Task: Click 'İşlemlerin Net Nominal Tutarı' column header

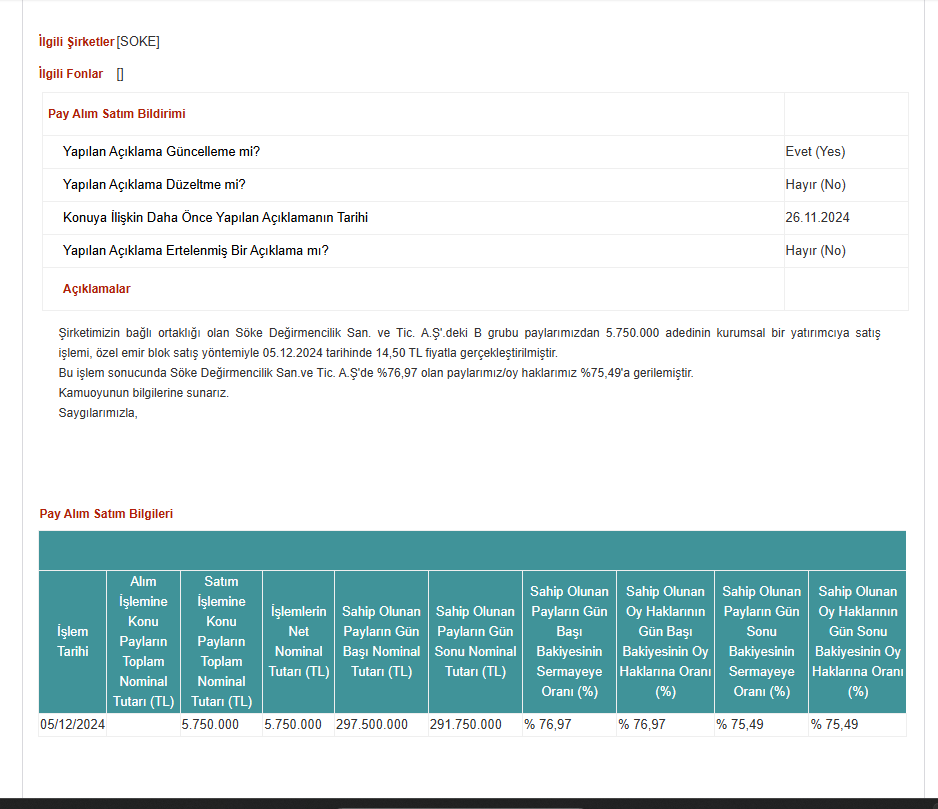Action: click(299, 641)
